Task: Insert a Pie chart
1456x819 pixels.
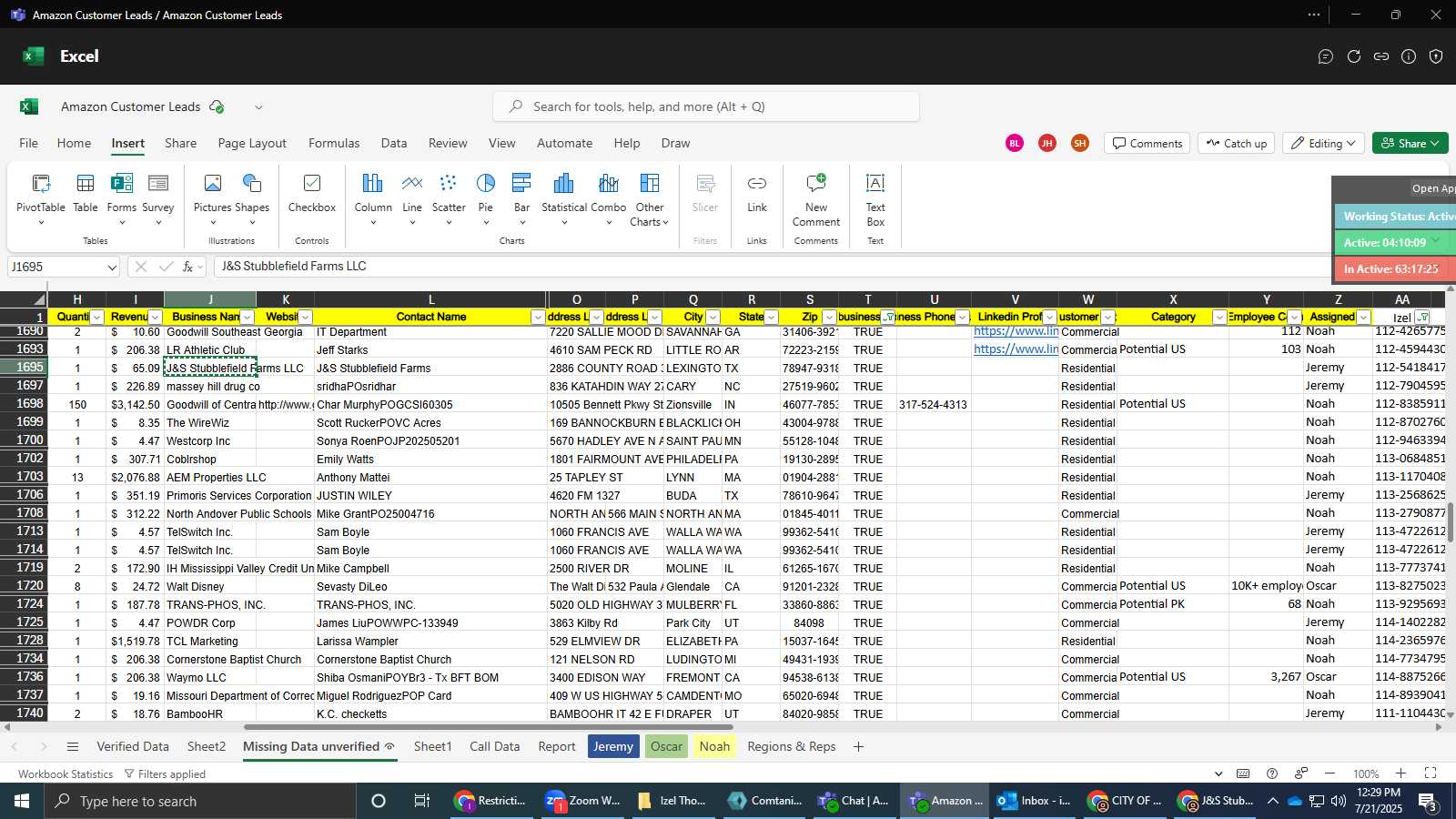Action: pos(486,198)
